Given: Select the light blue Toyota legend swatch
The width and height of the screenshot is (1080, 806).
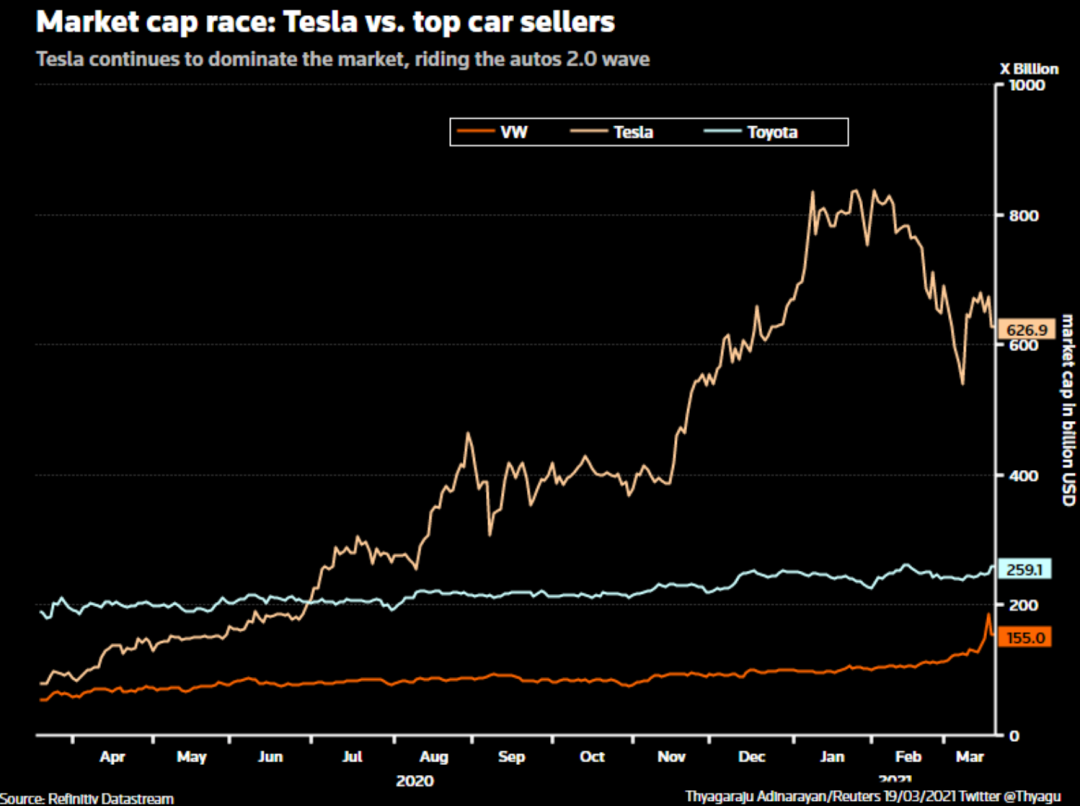Looking at the screenshot, I should 723,132.
